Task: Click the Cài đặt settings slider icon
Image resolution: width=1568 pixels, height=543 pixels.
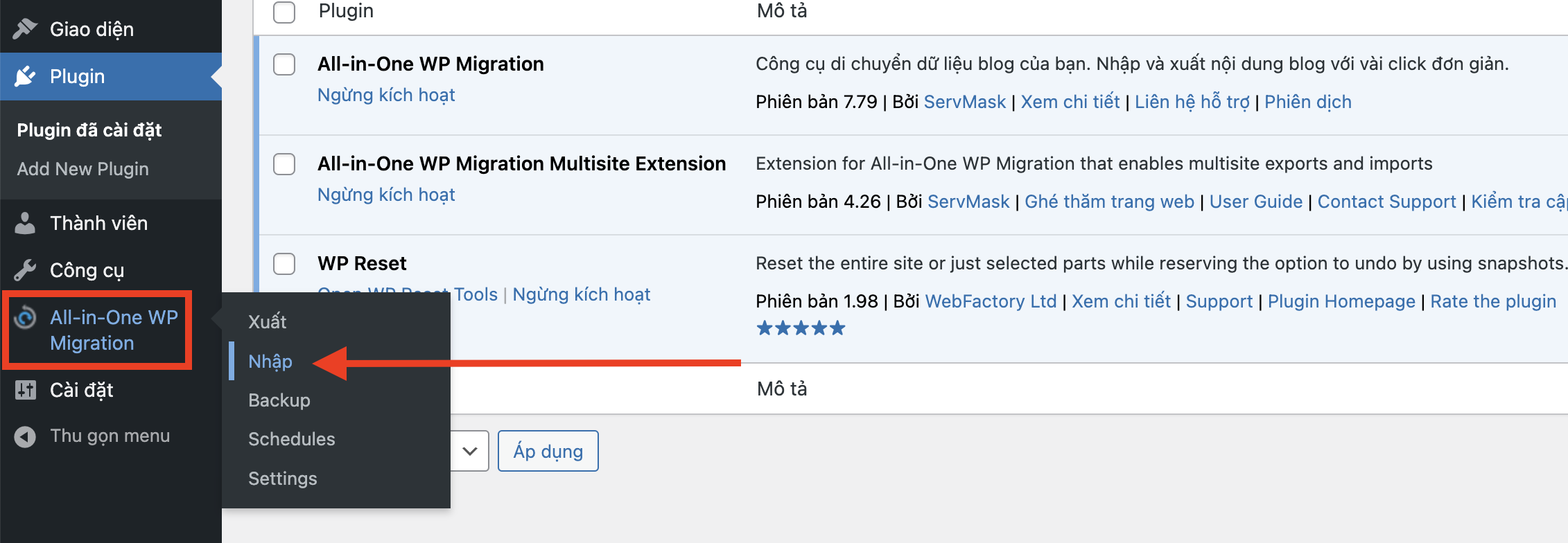Action: point(25,390)
